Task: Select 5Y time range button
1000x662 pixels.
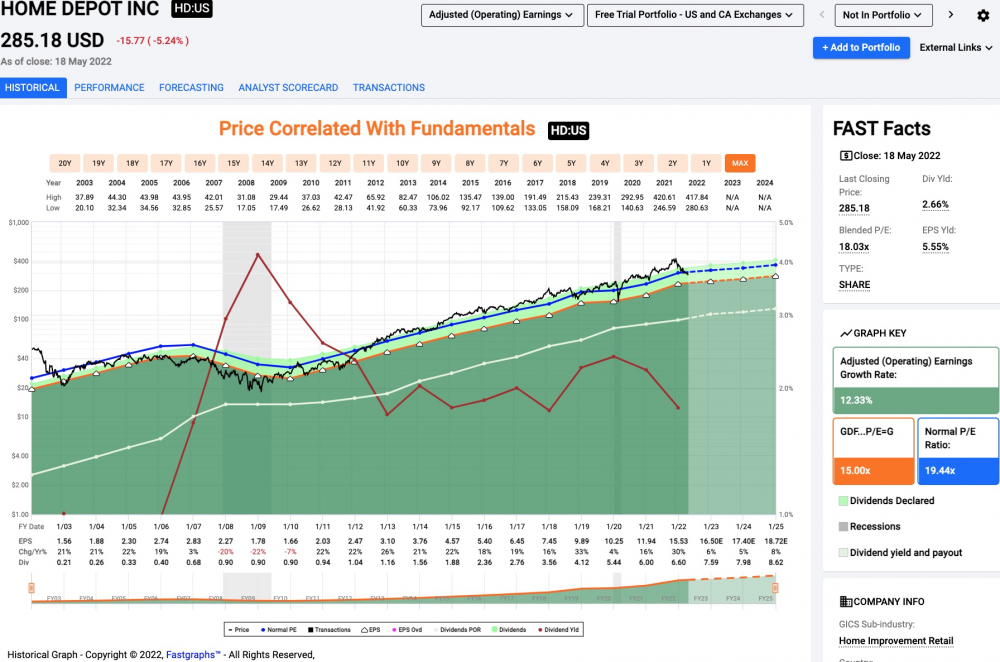Action: (x=571, y=163)
